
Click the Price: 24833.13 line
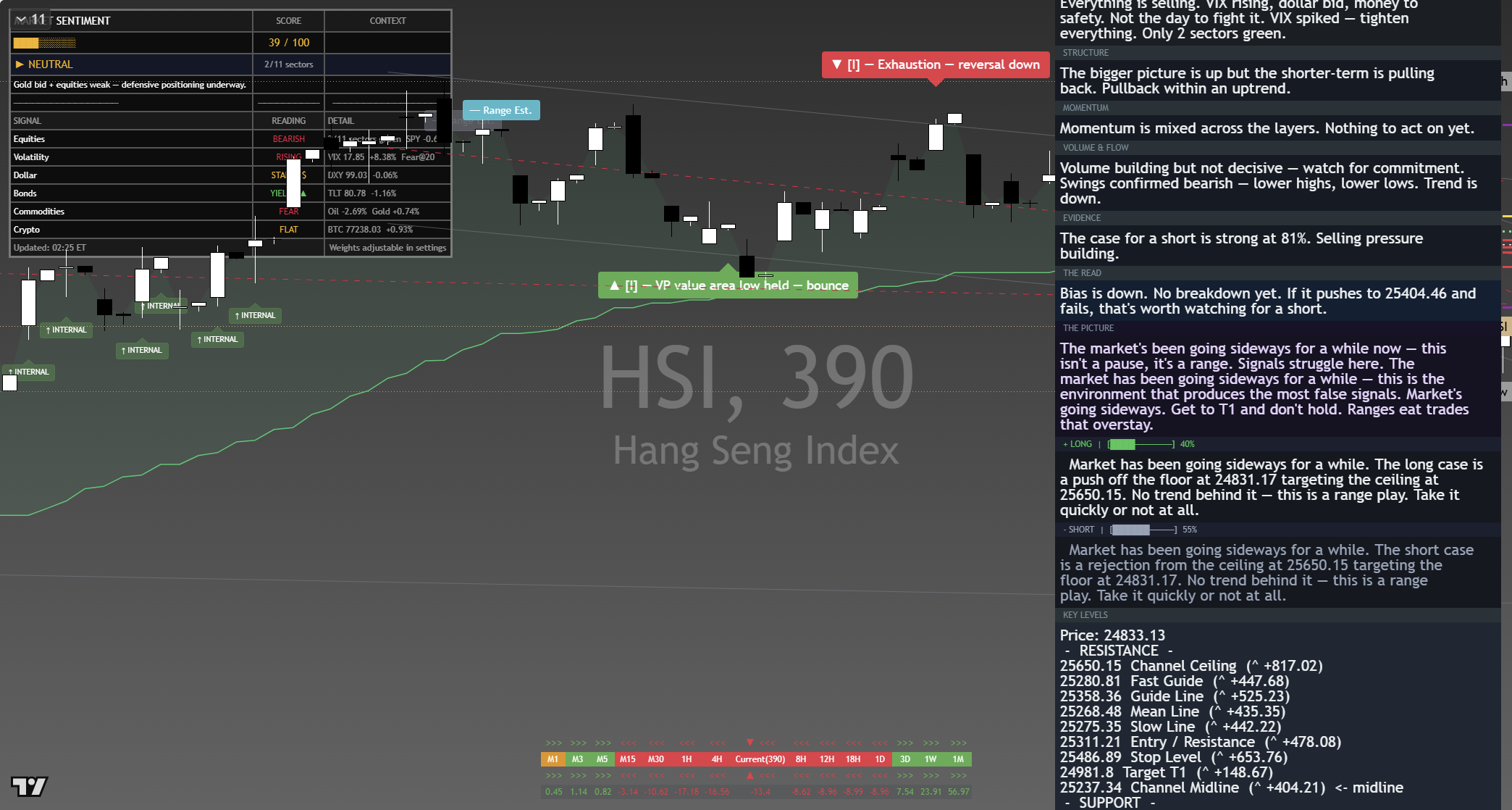[x=1112, y=635]
